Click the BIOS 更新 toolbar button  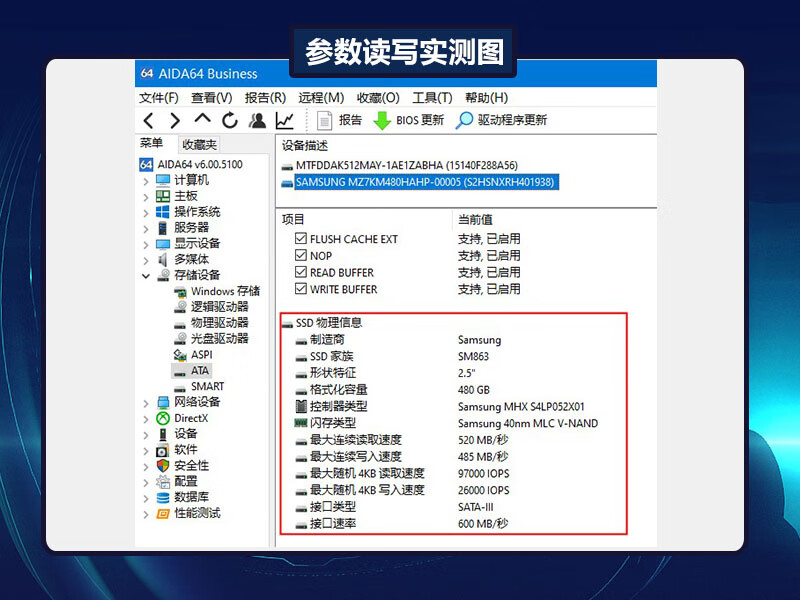(x=409, y=120)
